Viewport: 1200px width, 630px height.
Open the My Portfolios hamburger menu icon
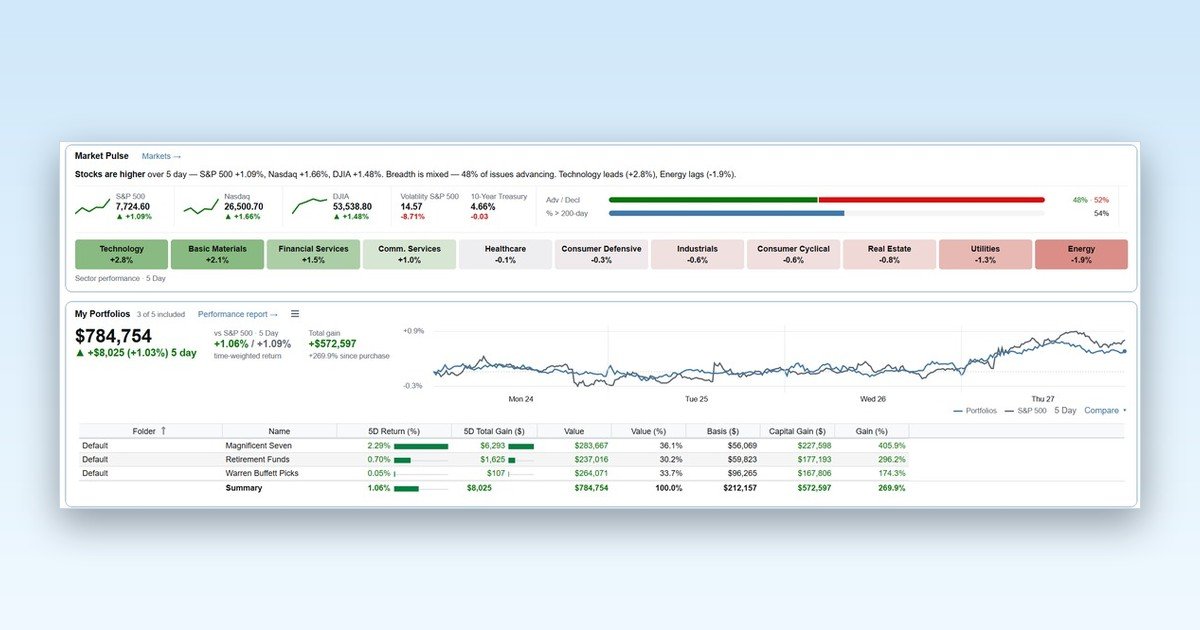[295, 314]
